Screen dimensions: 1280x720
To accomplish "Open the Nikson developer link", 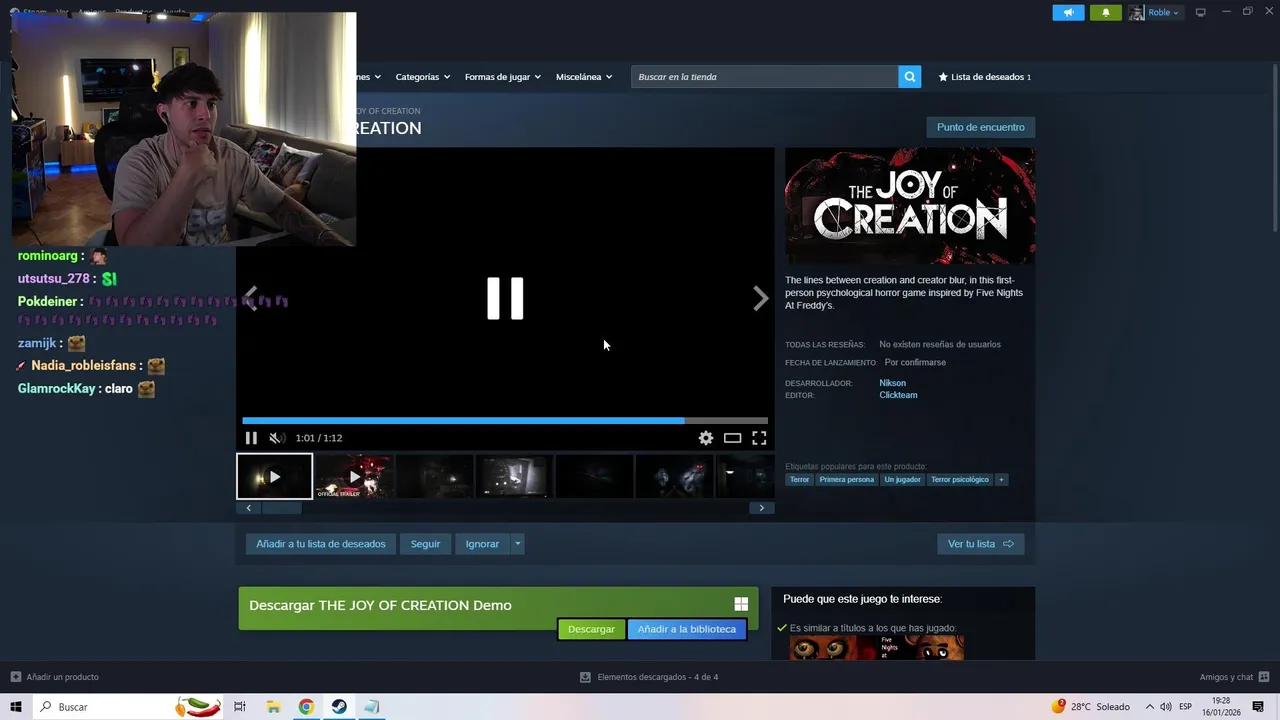I will [892, 383].
